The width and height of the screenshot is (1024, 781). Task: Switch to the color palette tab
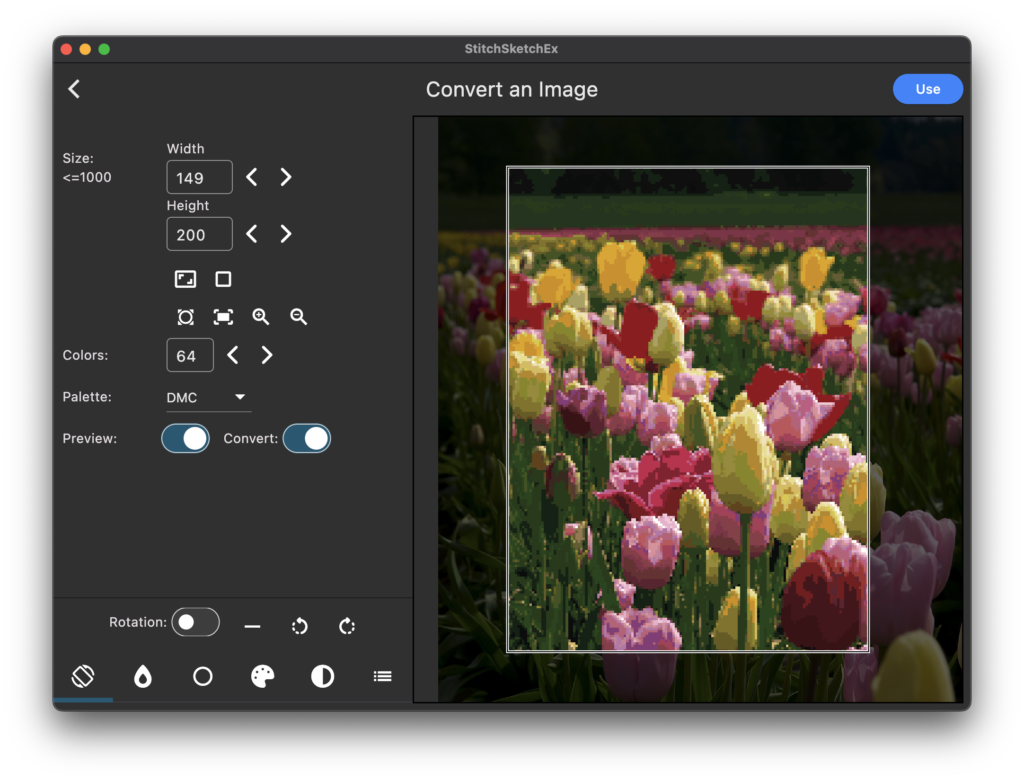tap(262, 677)
